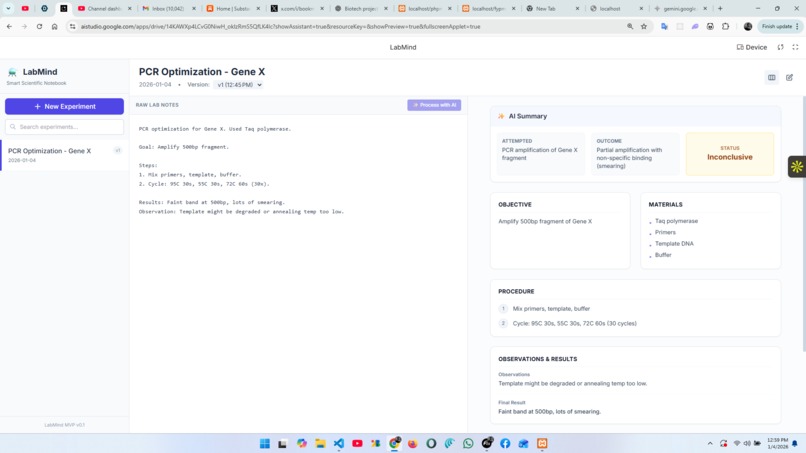Switch to the Channel dashboard tab
The width and height of the screenshot is (806, 453).
click(104, 9)
